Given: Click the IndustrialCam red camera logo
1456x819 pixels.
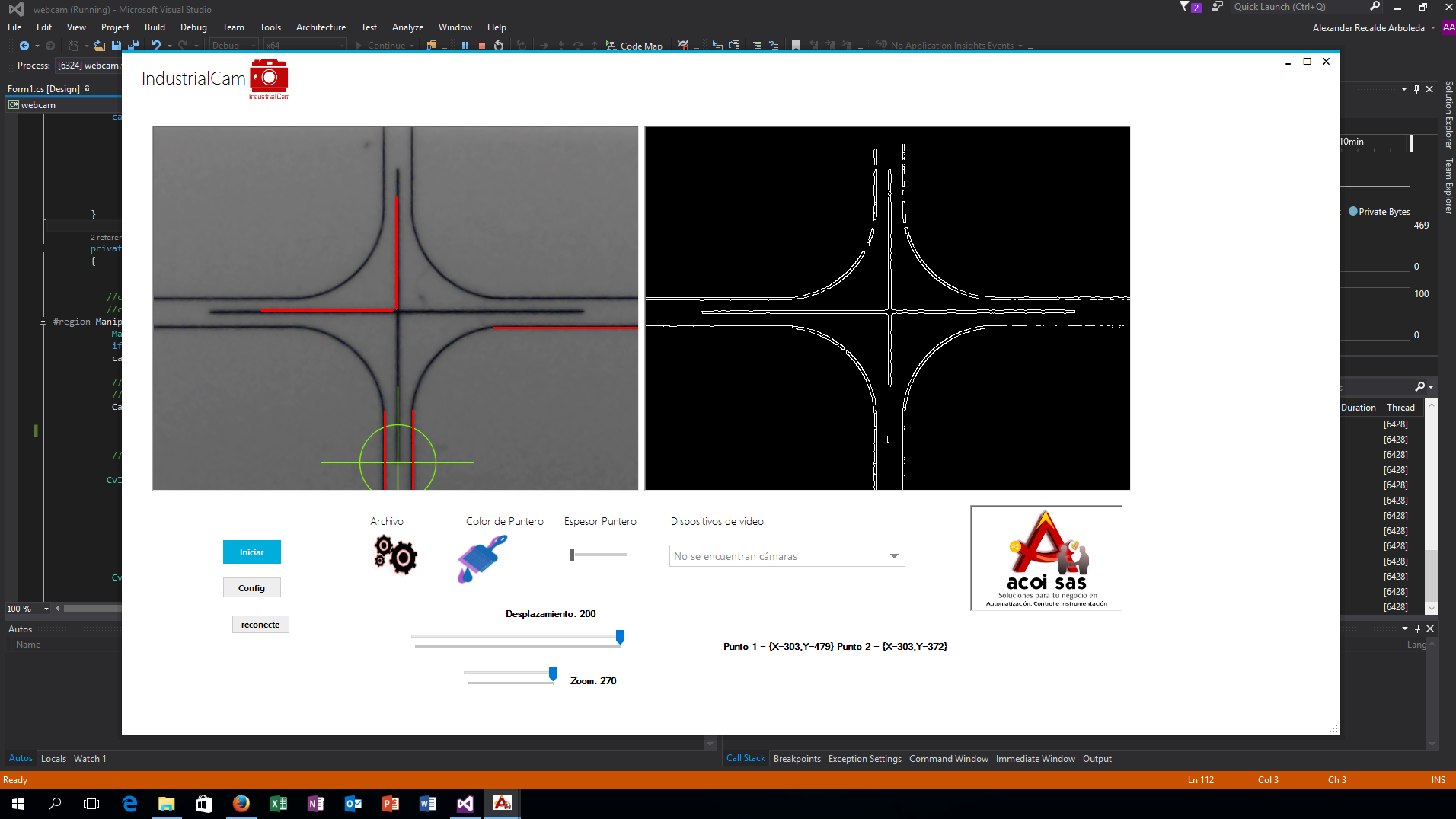Looking at the screenshot, I should (269, 78).
